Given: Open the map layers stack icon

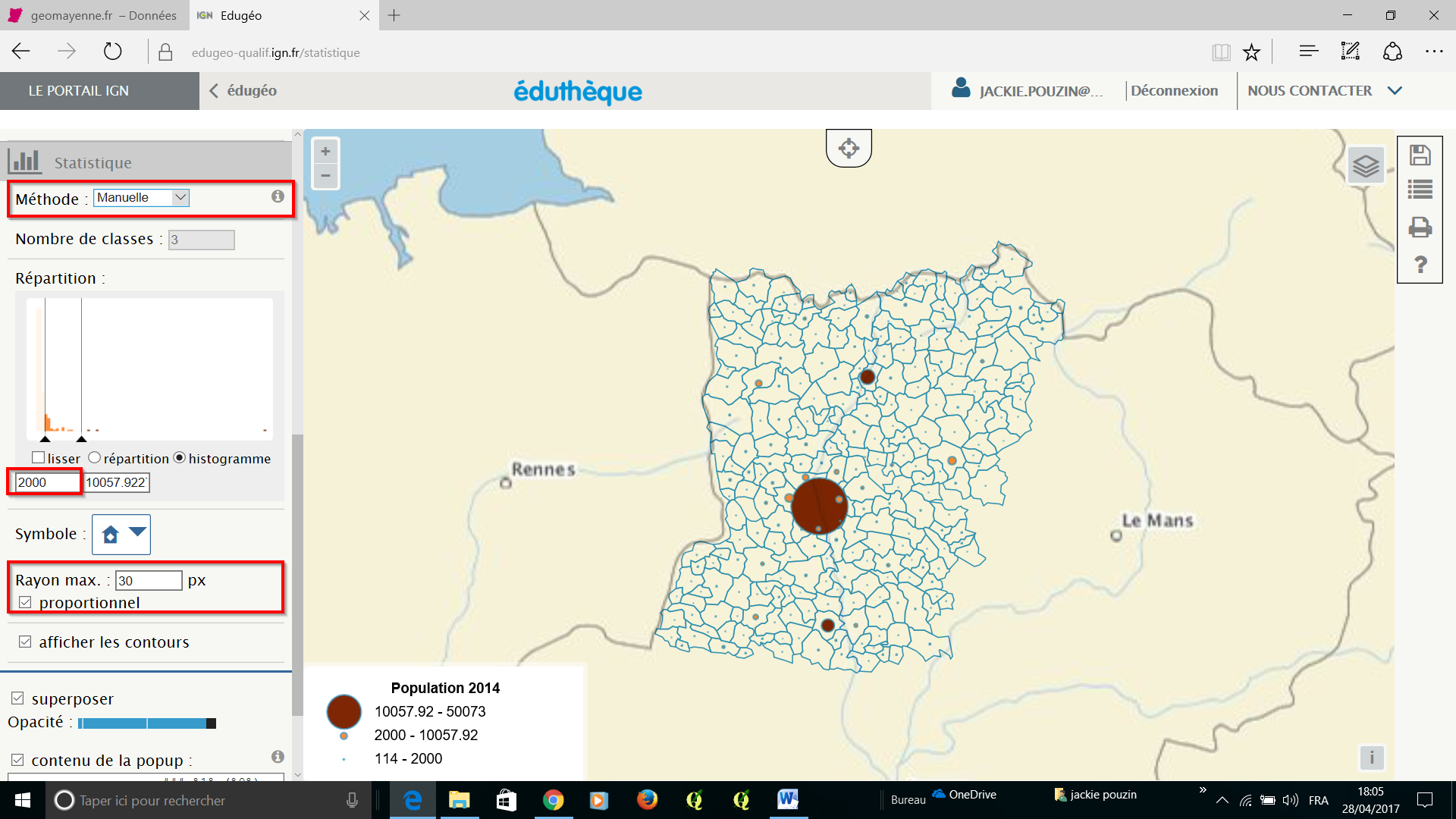Looking at the screenshot, I should [x=1366, y=165].
